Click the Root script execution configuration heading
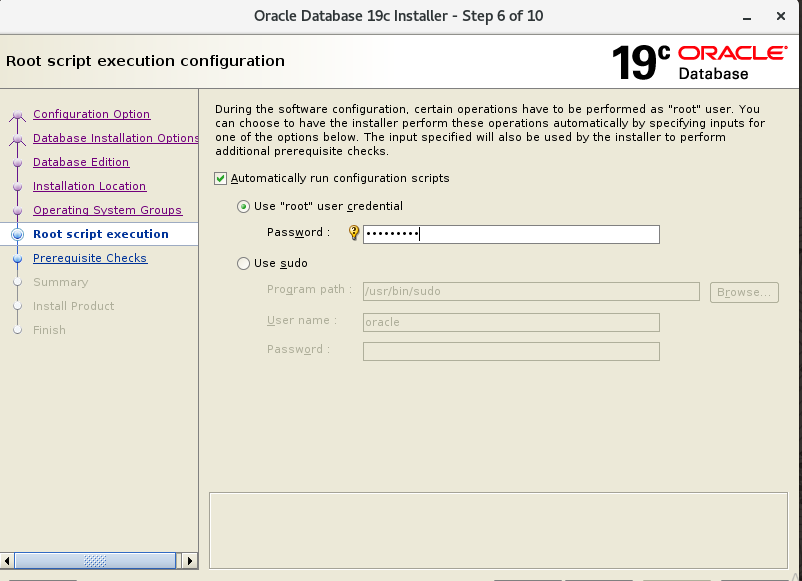This screenshot has height=581, width=802. (x=145, y=61)
